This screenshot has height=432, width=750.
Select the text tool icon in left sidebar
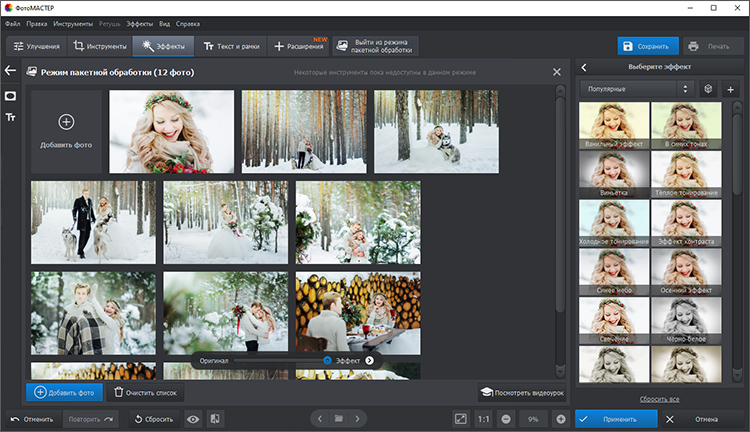click(10, 117)
